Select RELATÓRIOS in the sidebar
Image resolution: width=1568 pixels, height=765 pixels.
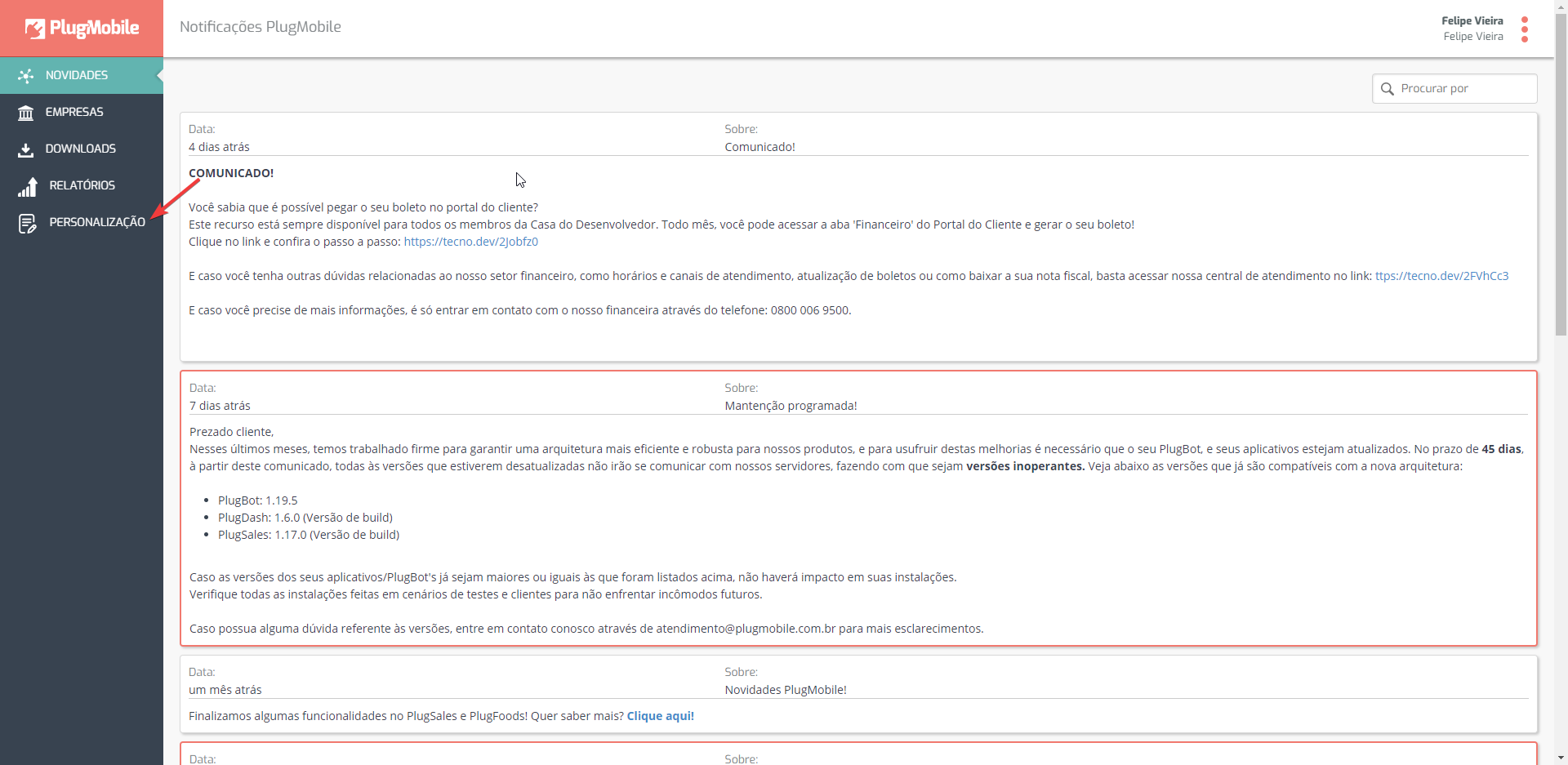(82, 185)
